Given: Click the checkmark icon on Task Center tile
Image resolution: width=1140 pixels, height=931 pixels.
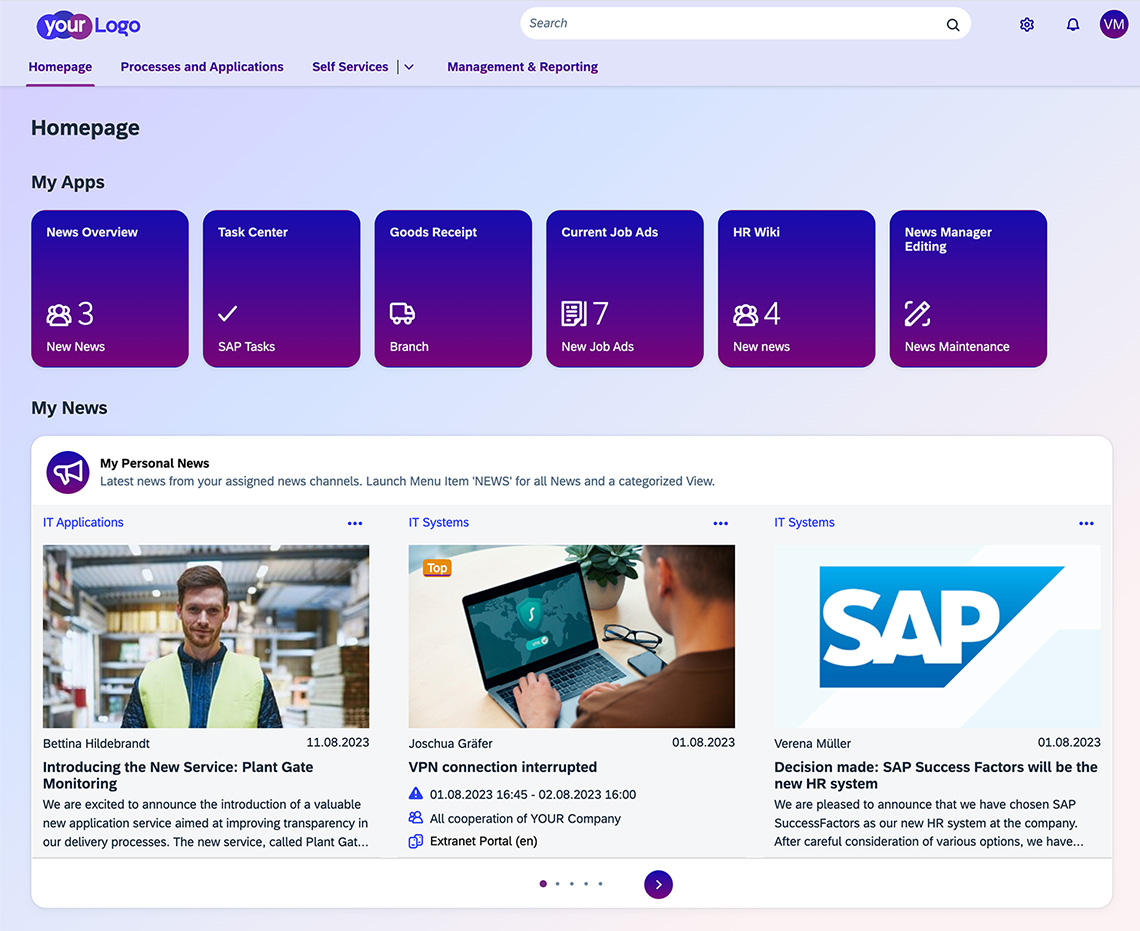Looking at the screenshot, I should pyautogui.click(x=228, y=314).
